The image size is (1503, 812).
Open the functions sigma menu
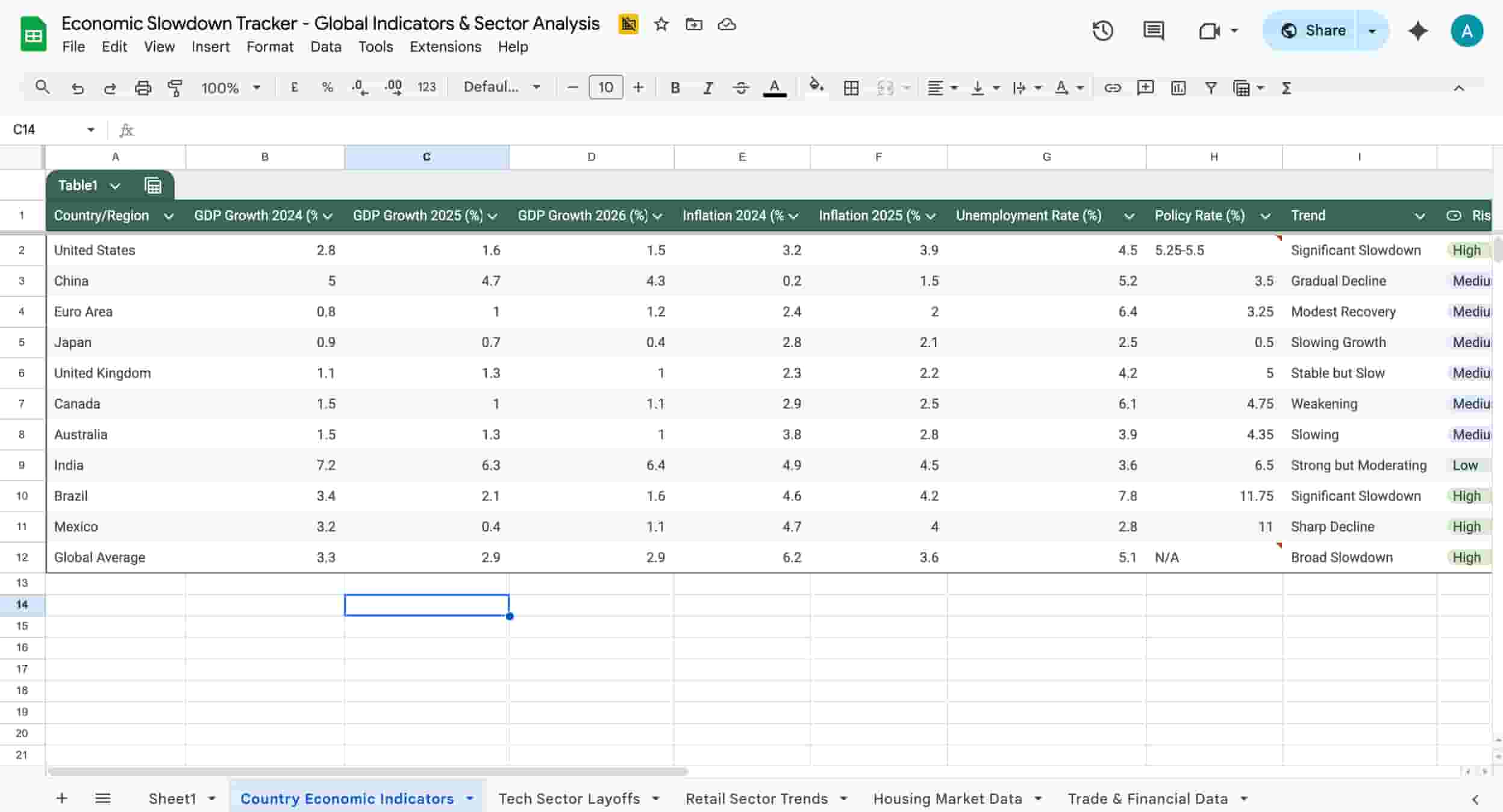click(1286, 88)
